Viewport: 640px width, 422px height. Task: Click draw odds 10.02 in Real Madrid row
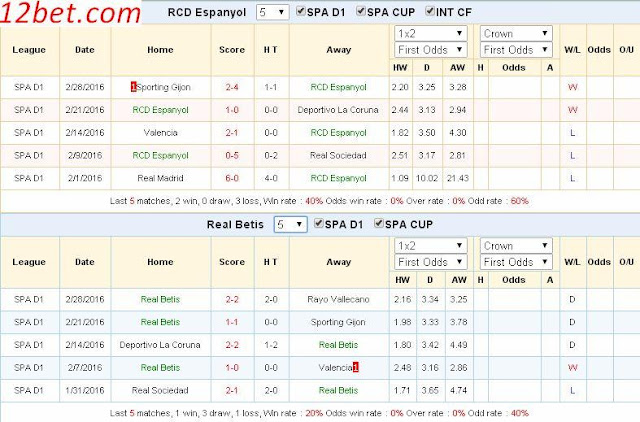427,178
